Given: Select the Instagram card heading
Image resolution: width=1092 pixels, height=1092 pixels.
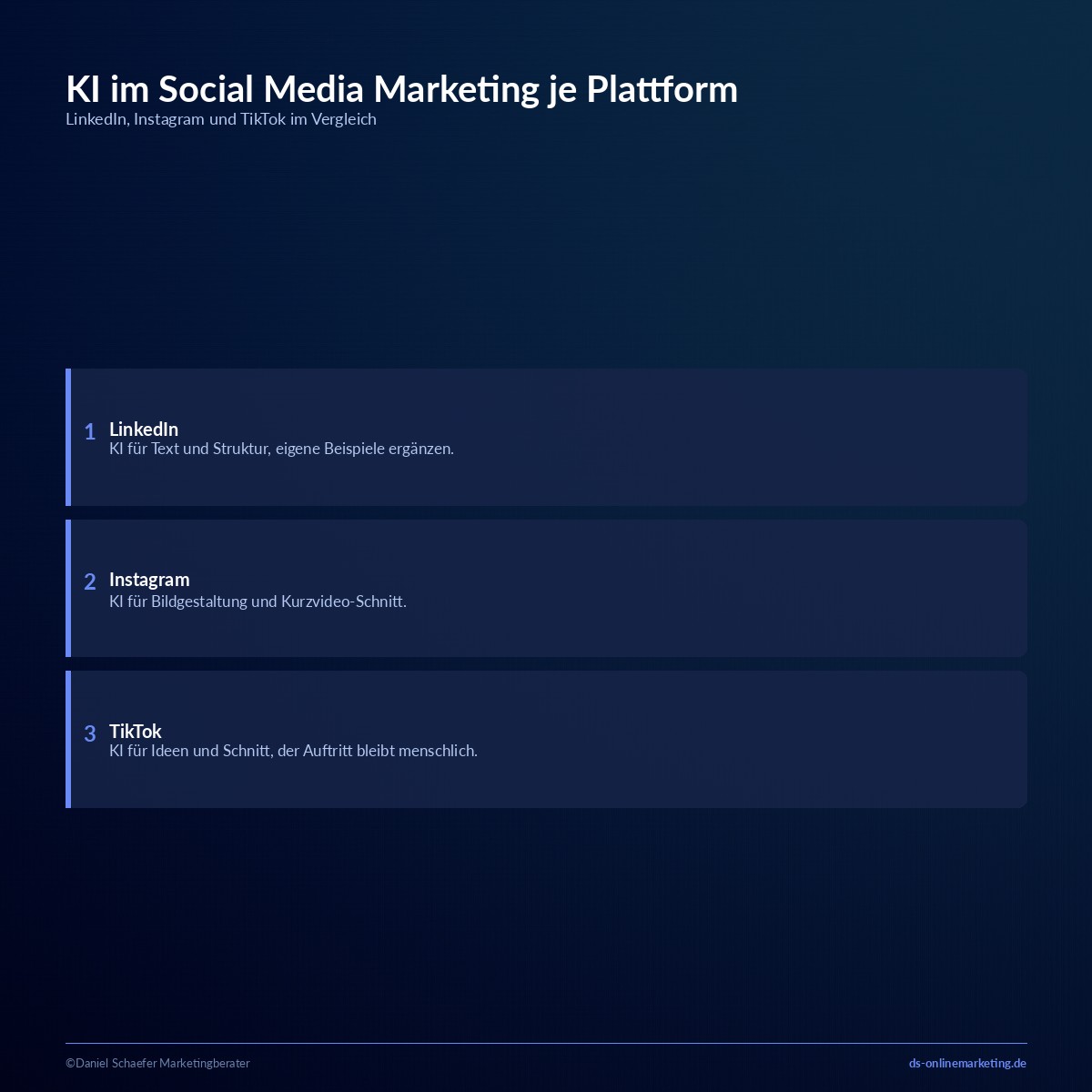Looking at the screenshot, I should click(149, 580).
